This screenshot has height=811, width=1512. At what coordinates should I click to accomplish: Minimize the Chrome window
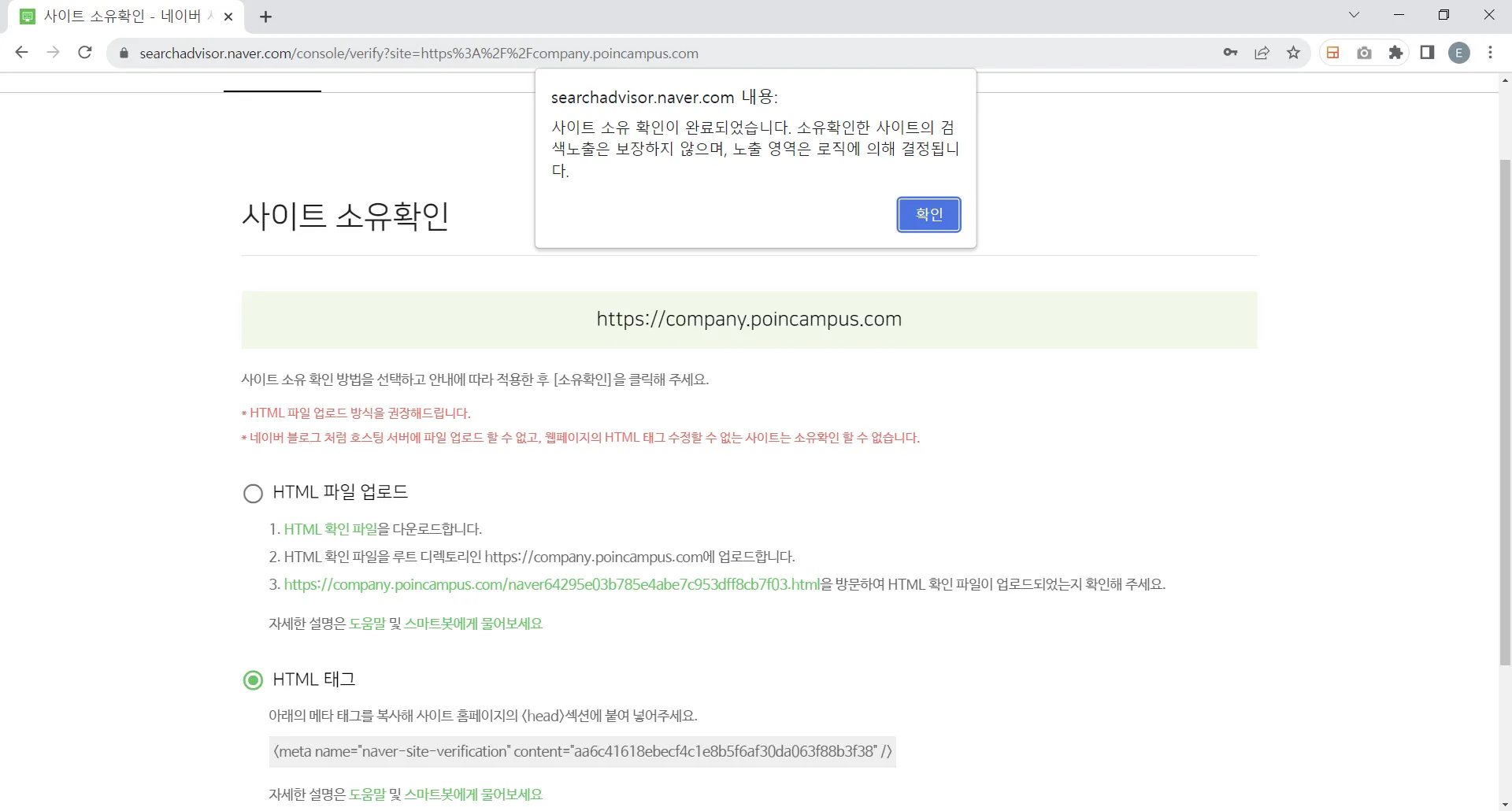(1399, 15)
